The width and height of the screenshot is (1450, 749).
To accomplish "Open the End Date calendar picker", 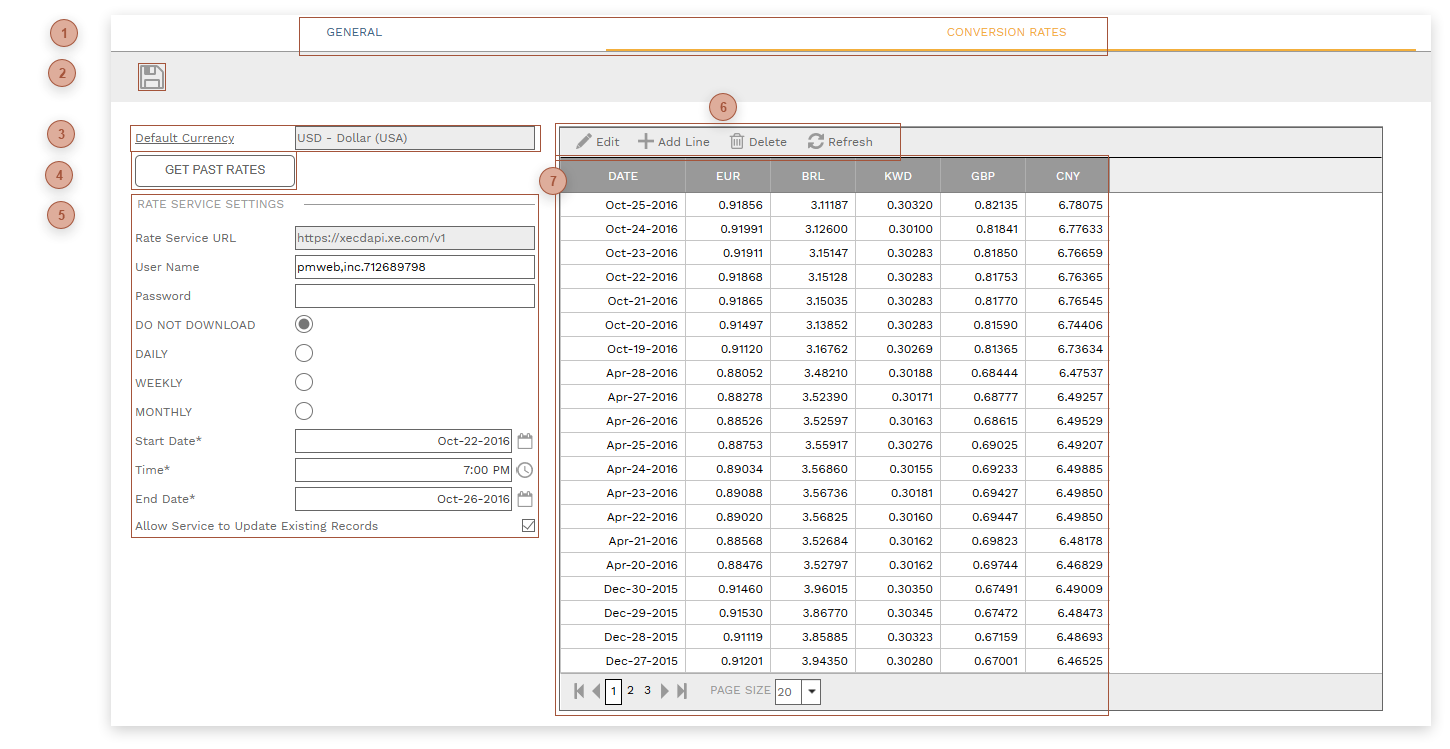I will coord(525,499).
